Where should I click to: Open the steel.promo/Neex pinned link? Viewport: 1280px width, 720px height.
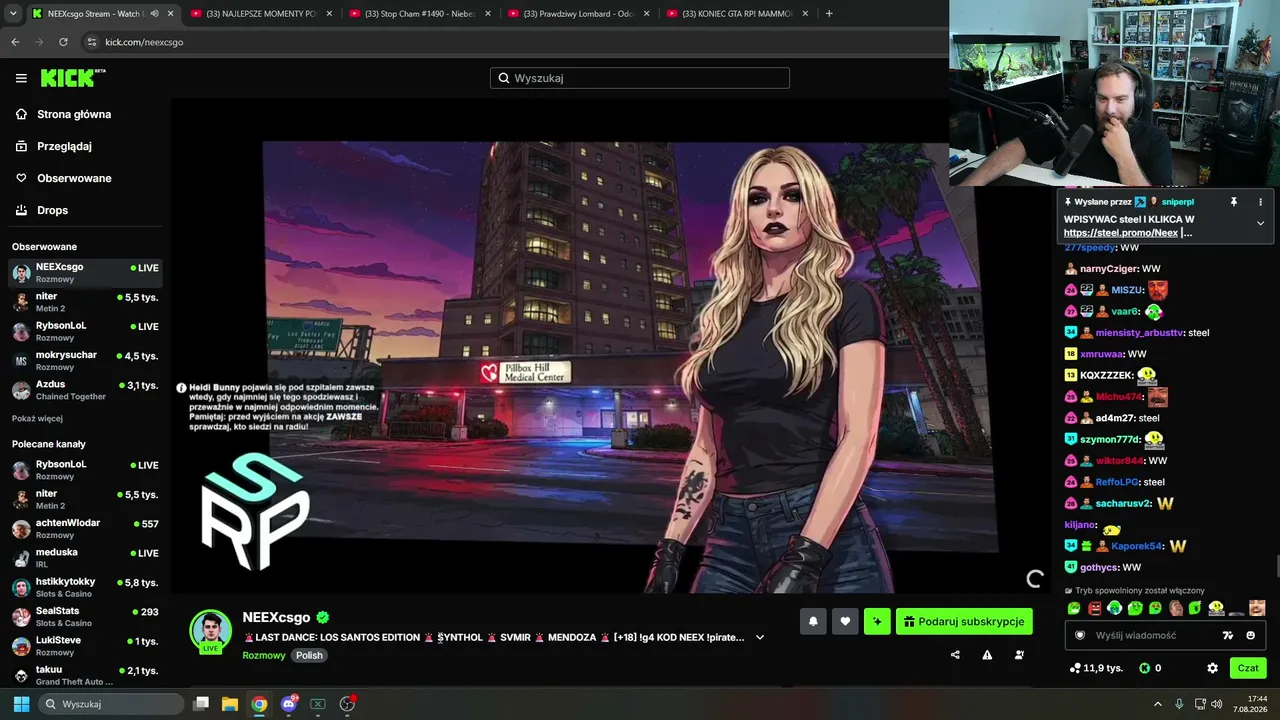[1121, 233]
